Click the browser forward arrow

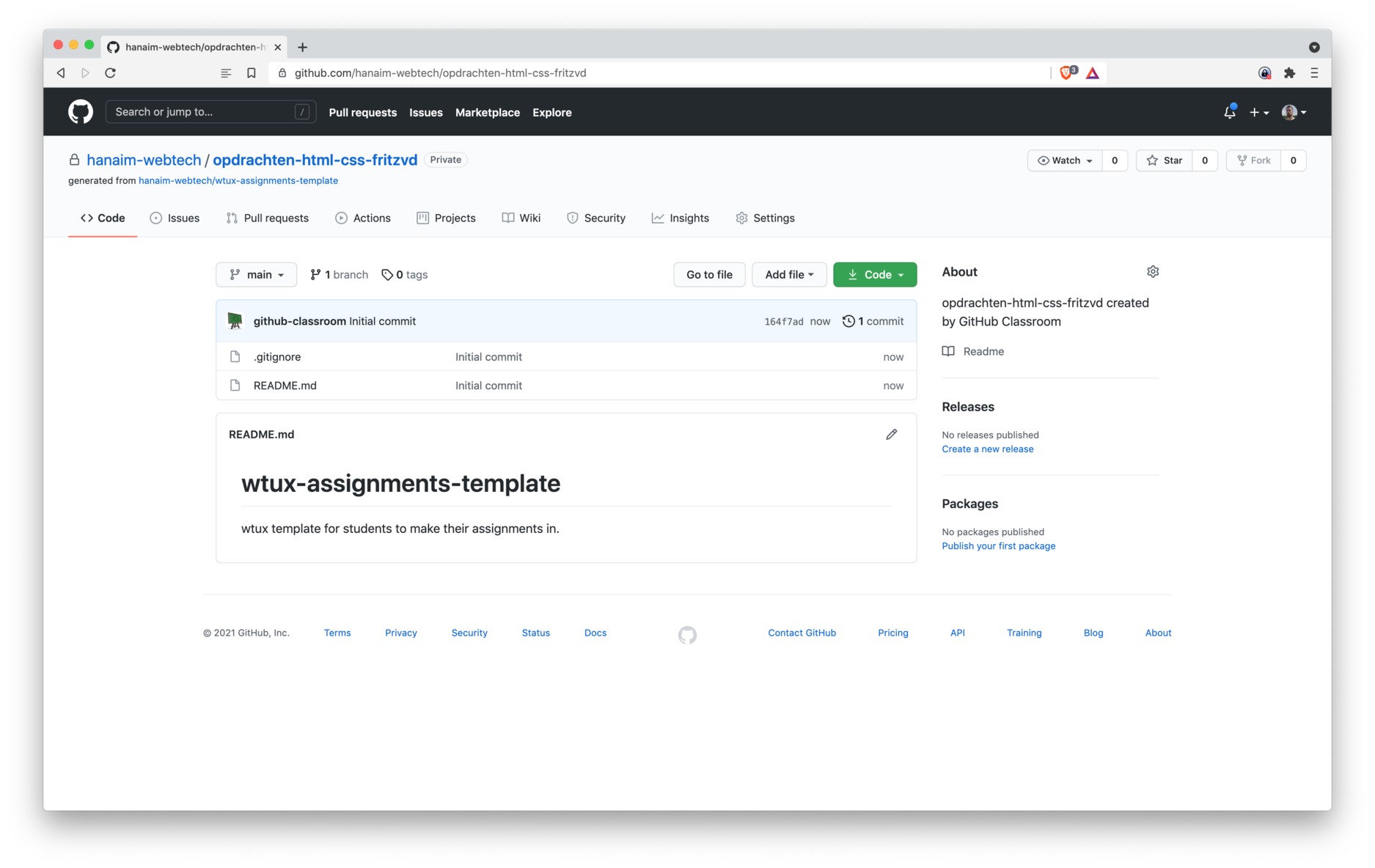85,73
